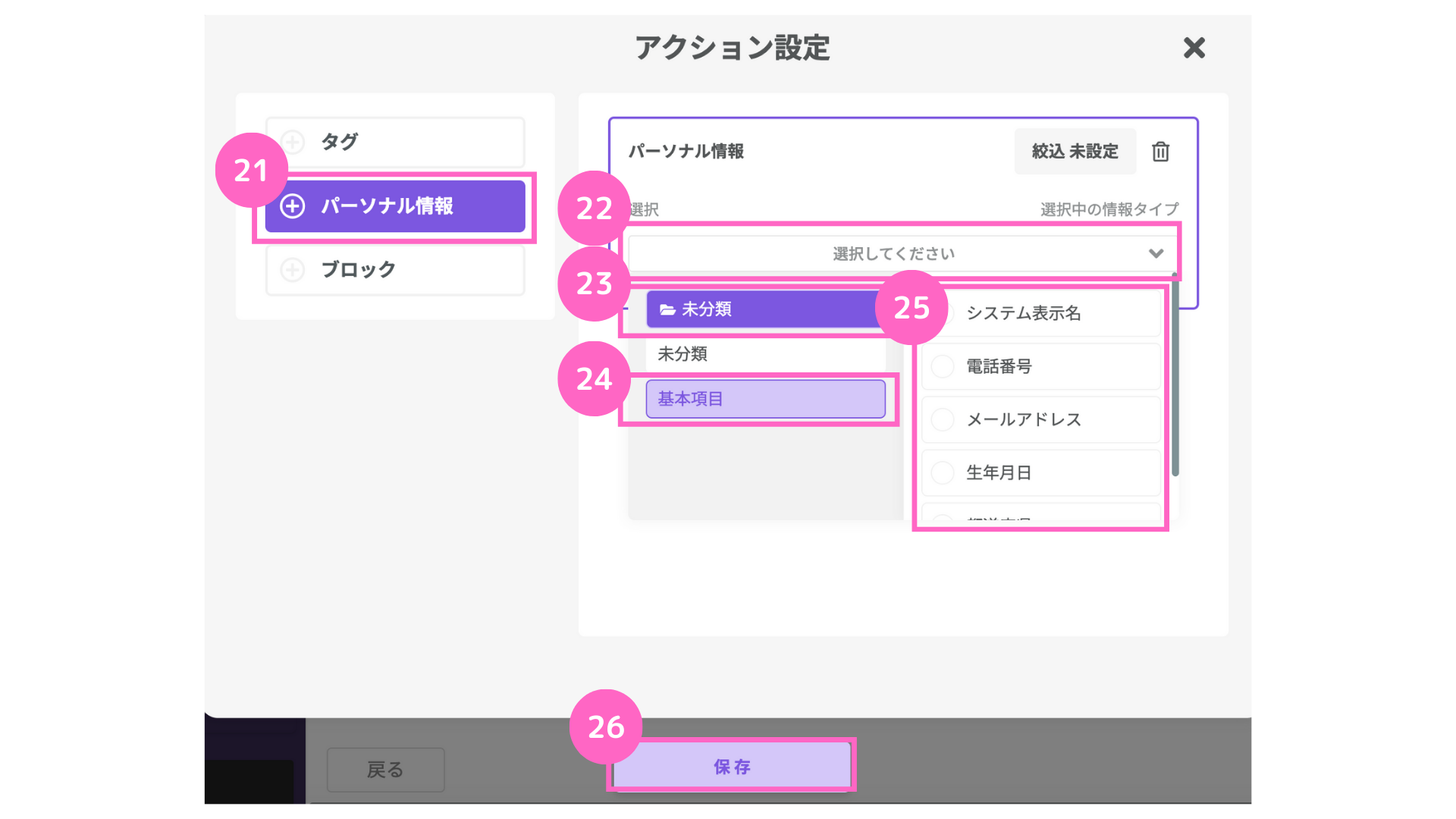1456x819 pixels.
Task: Choose the 基本項目 category item
Action: click(x=765, y=399)
